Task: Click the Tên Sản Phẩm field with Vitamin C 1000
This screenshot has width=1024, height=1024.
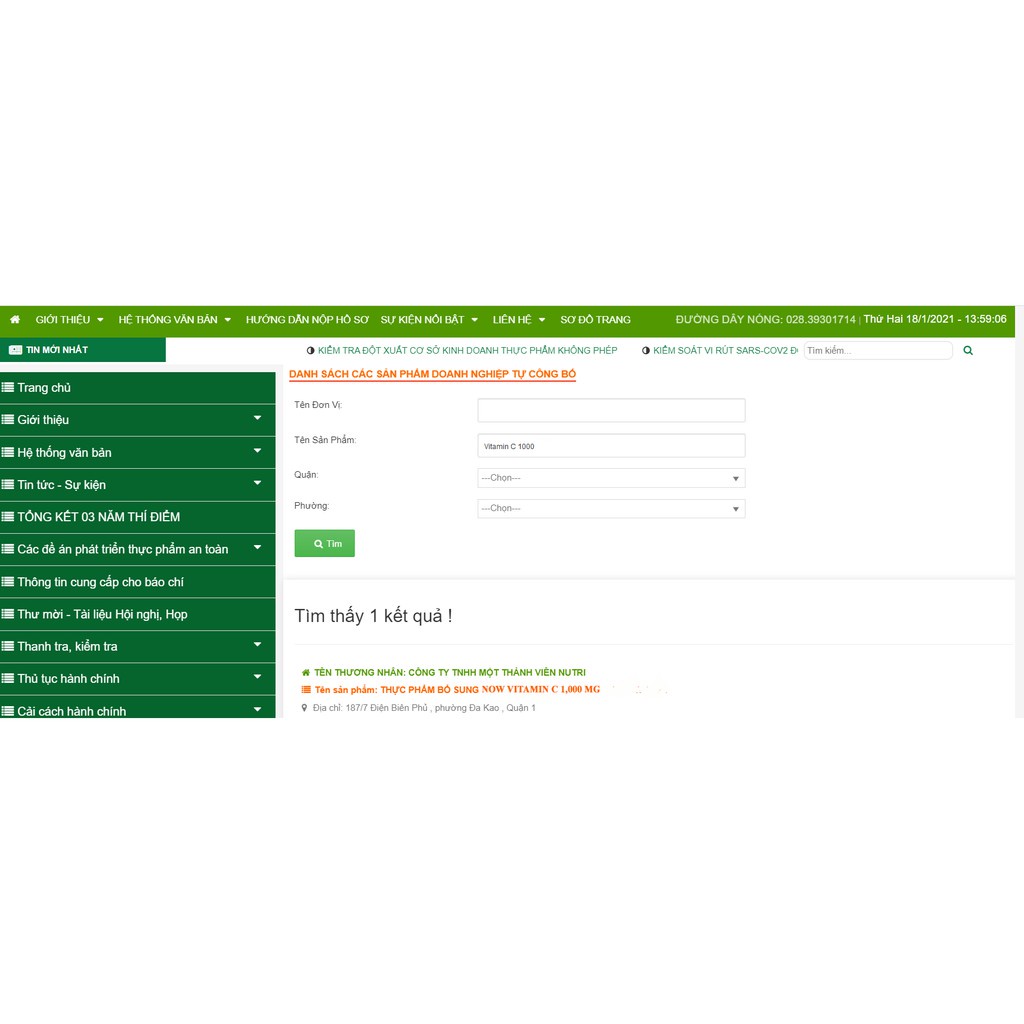Action: [x=611, y=446]
